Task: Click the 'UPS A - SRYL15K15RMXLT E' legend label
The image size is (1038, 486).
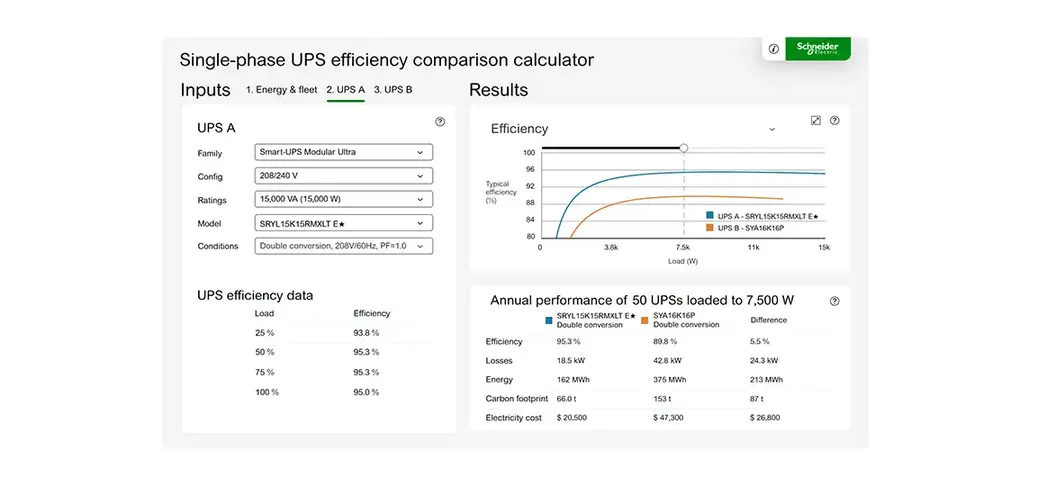Action: coord(768,217)
